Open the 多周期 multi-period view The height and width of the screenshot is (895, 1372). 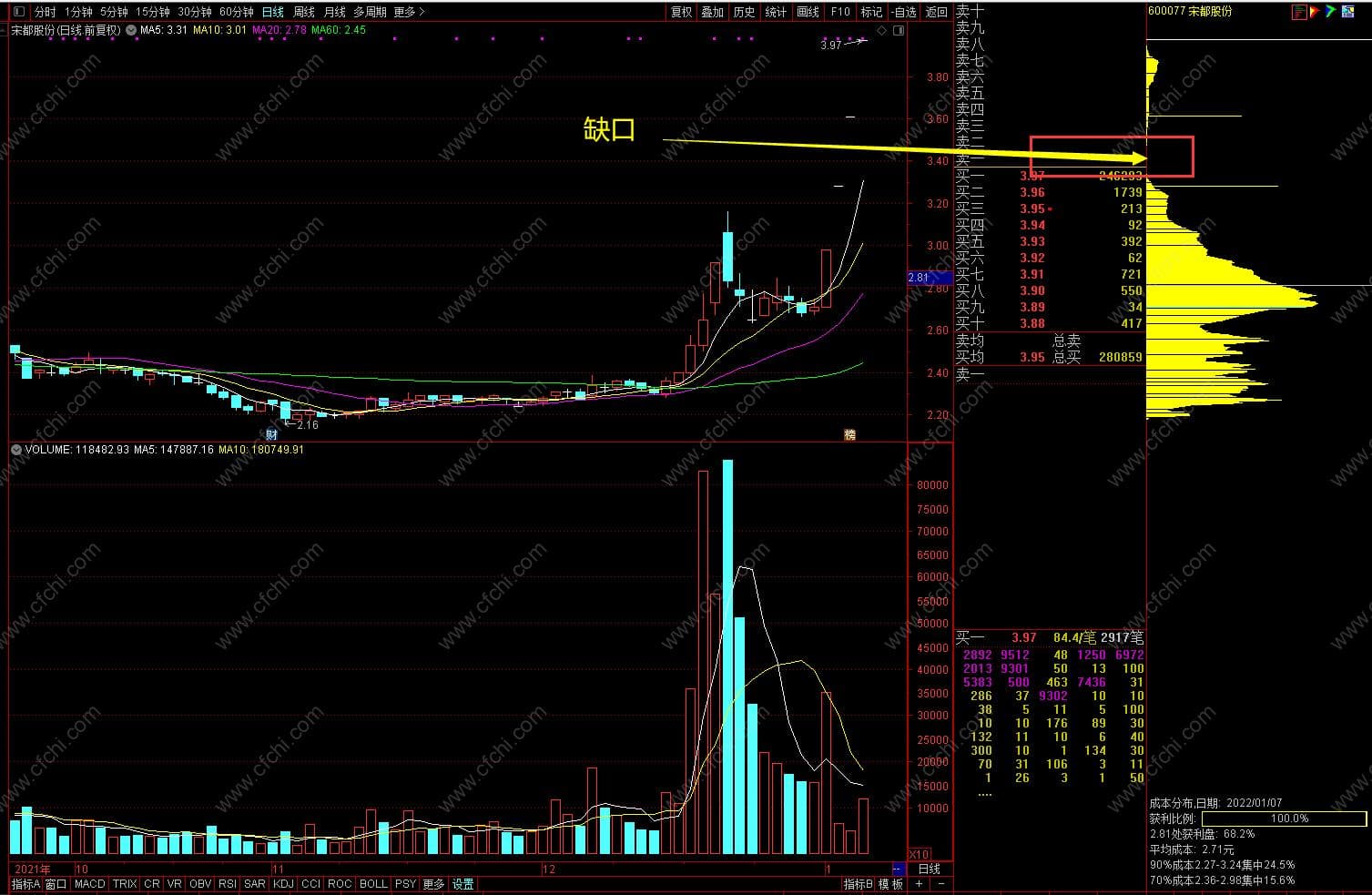click(x=370, y=12)
